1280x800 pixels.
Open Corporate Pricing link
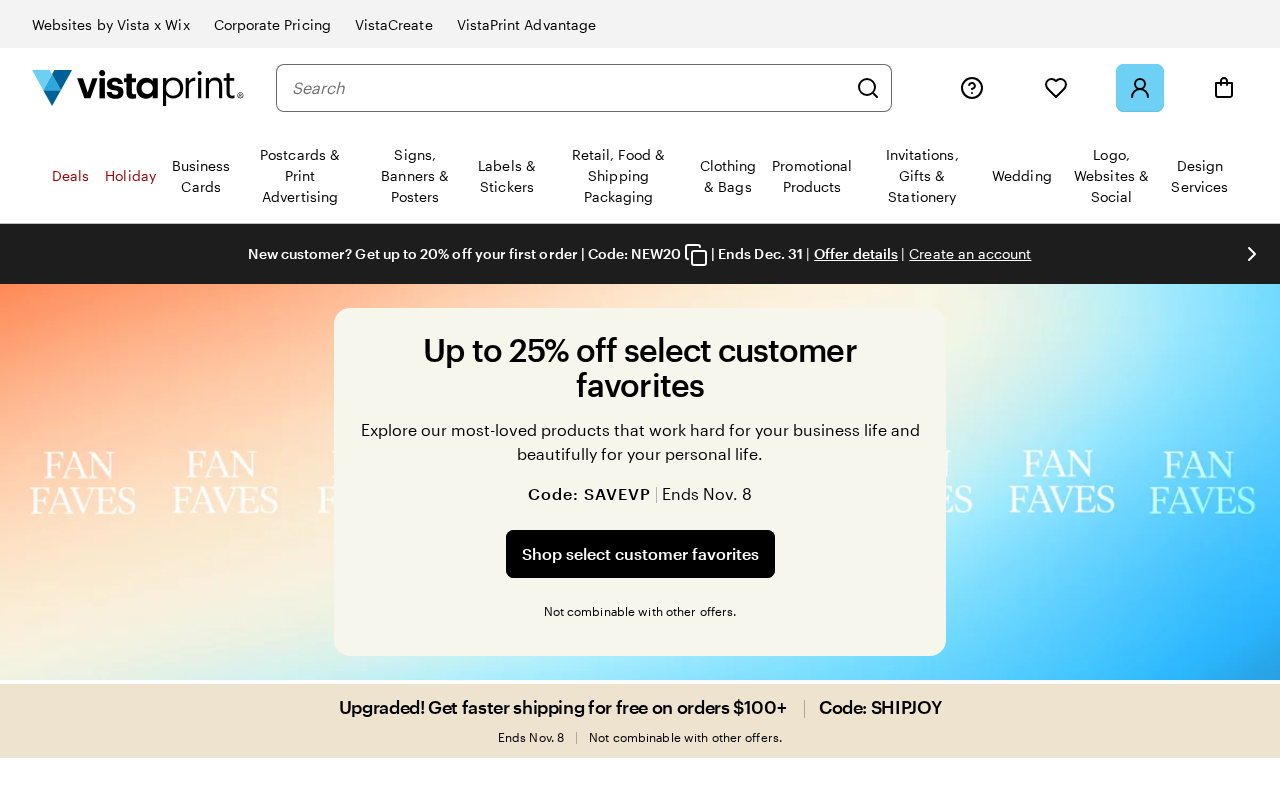[x=272, y=25]
